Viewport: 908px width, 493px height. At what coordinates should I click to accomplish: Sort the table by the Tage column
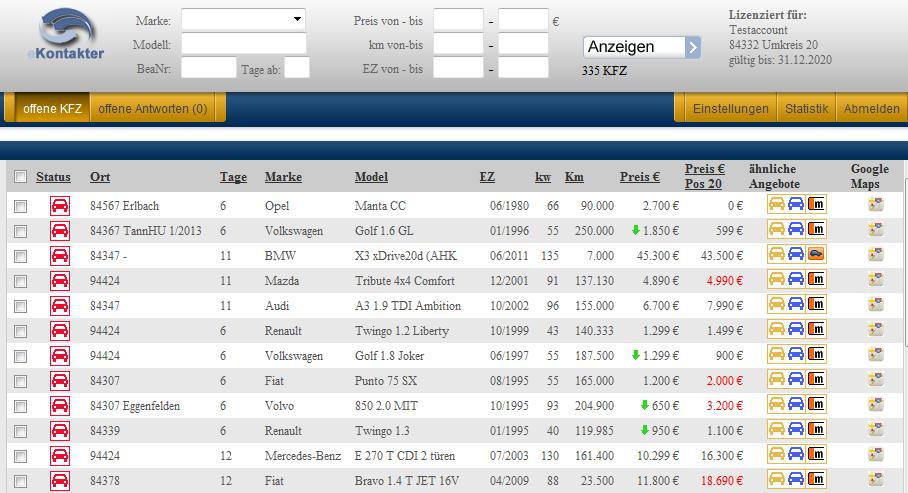233,177
